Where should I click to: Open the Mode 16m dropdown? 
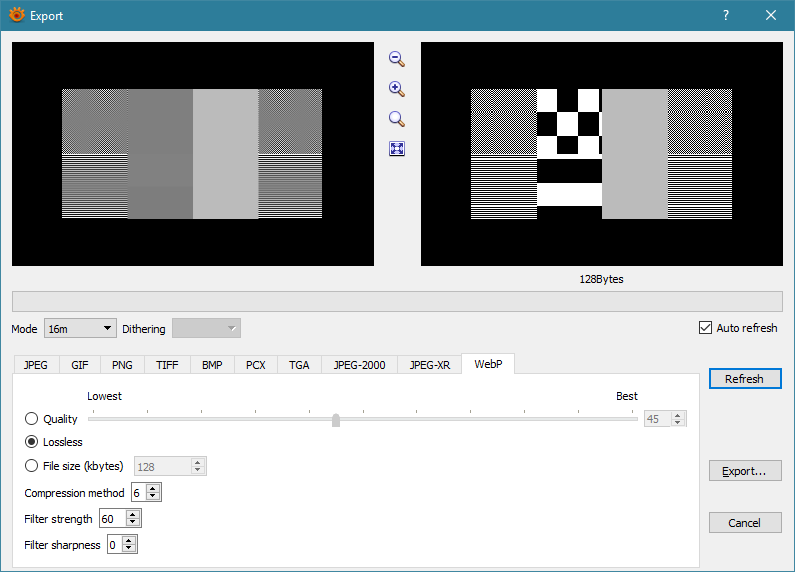click(x=80, y=329)
